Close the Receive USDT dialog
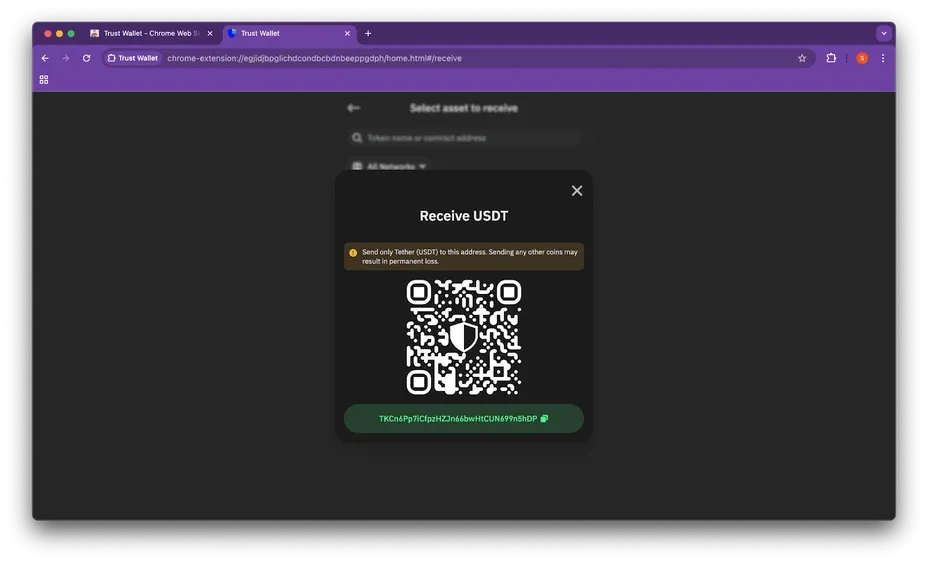928x563 pixels. click(x=576, y=191)
